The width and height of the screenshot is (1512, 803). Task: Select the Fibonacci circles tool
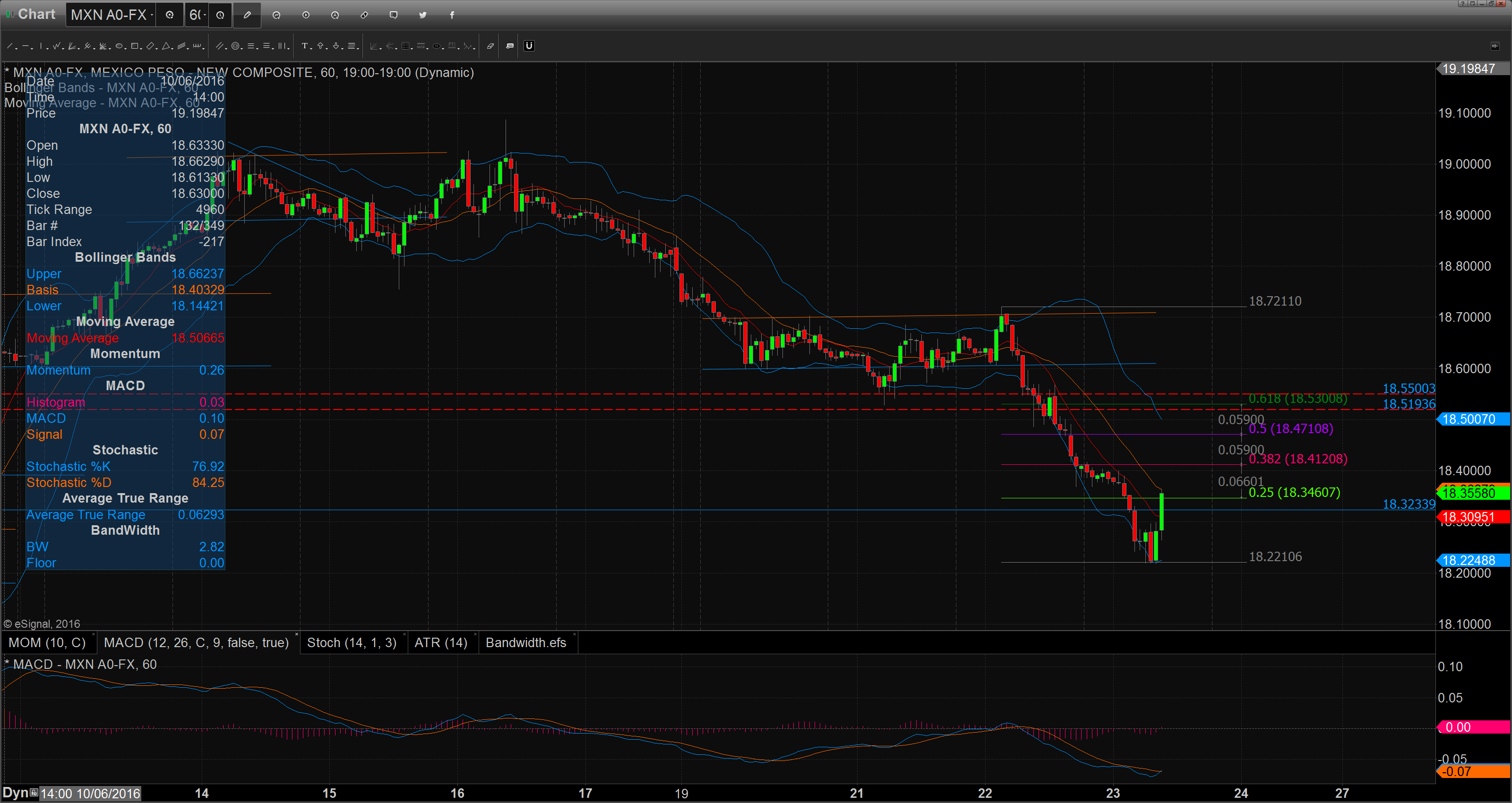pyautogui.click(x=235, y=46)
